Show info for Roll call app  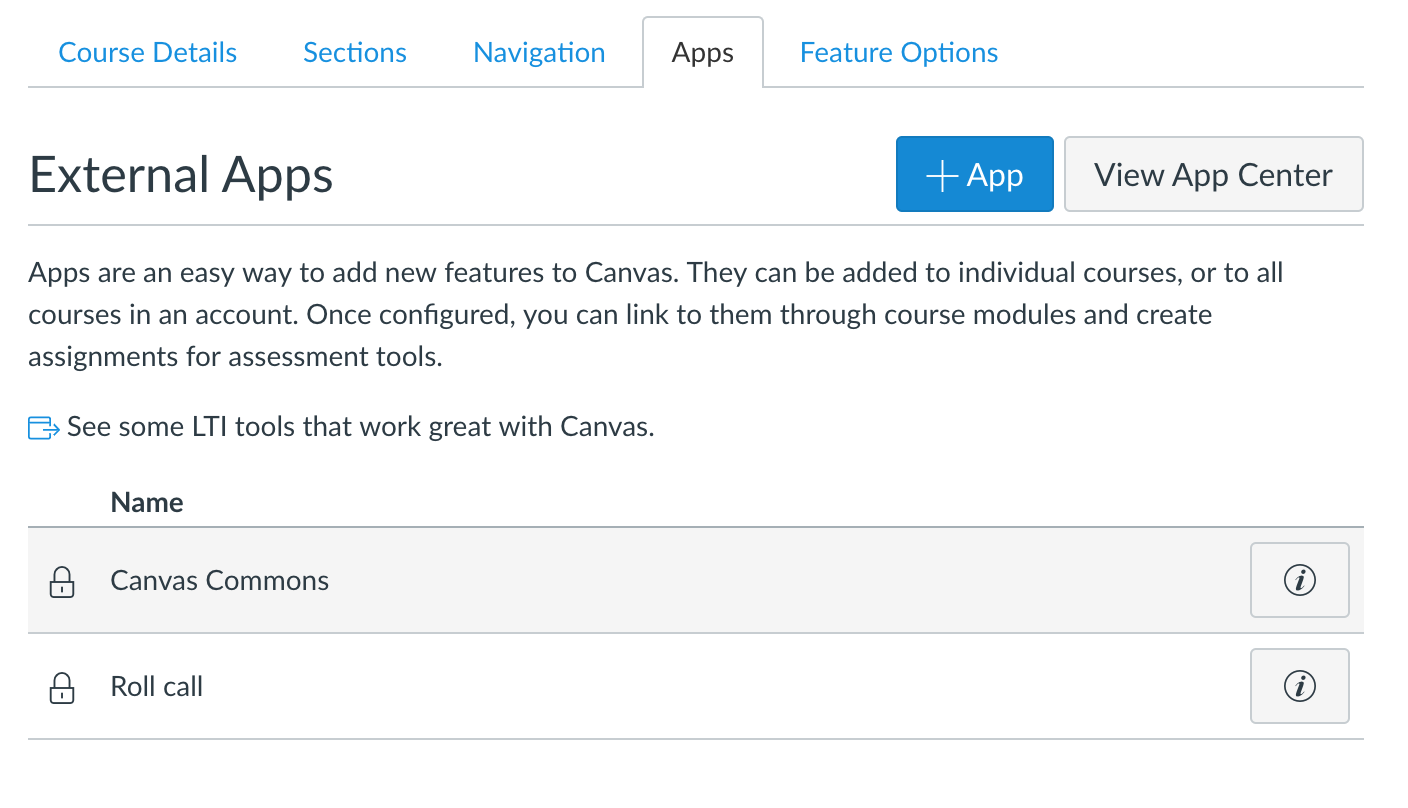pyautogui.click(x=1299, y=686)
